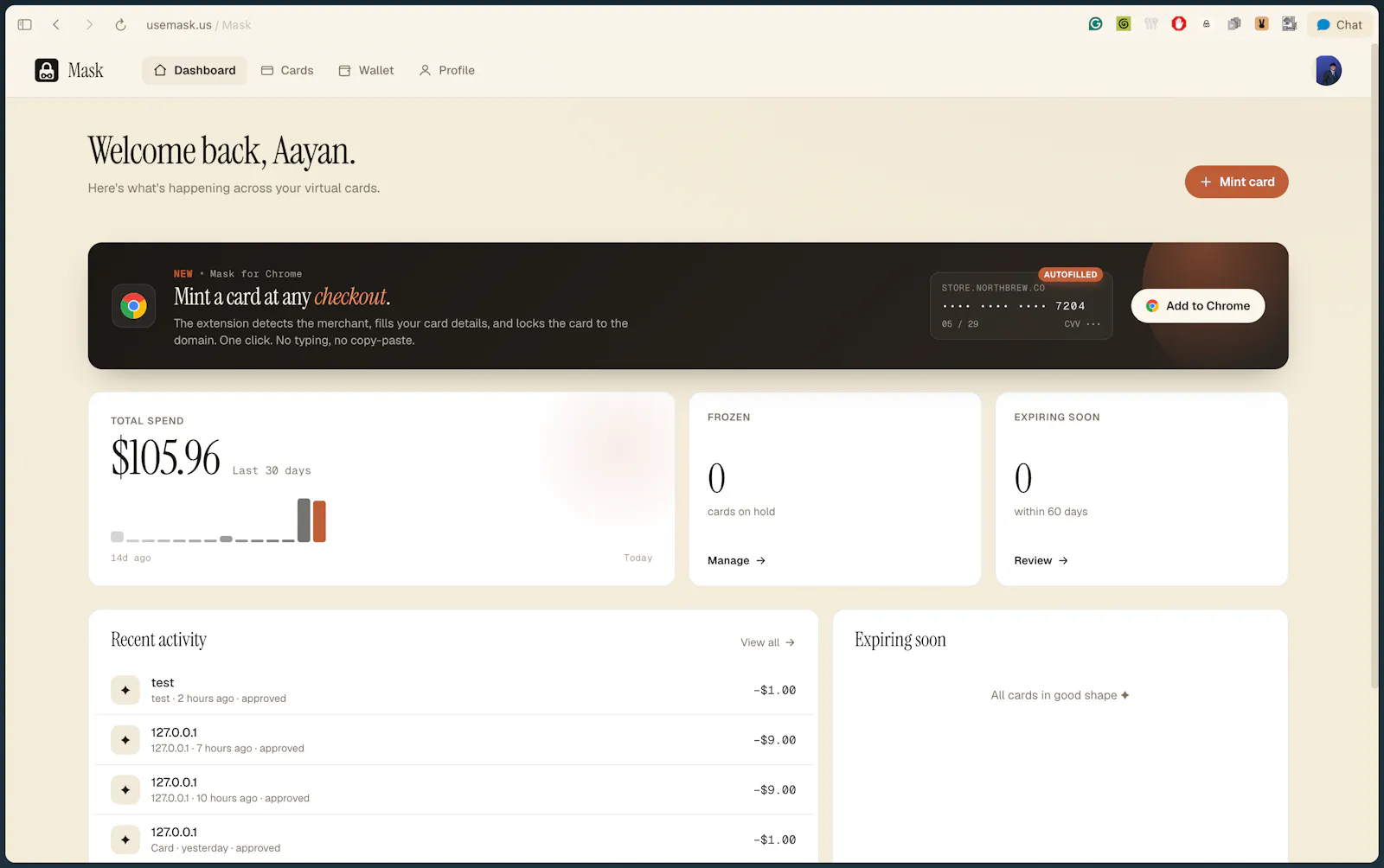The height and width of the screenshot is (868, 1384).
Task: Open the Chat button in browser toolbar
Action: pos(1339,25)
